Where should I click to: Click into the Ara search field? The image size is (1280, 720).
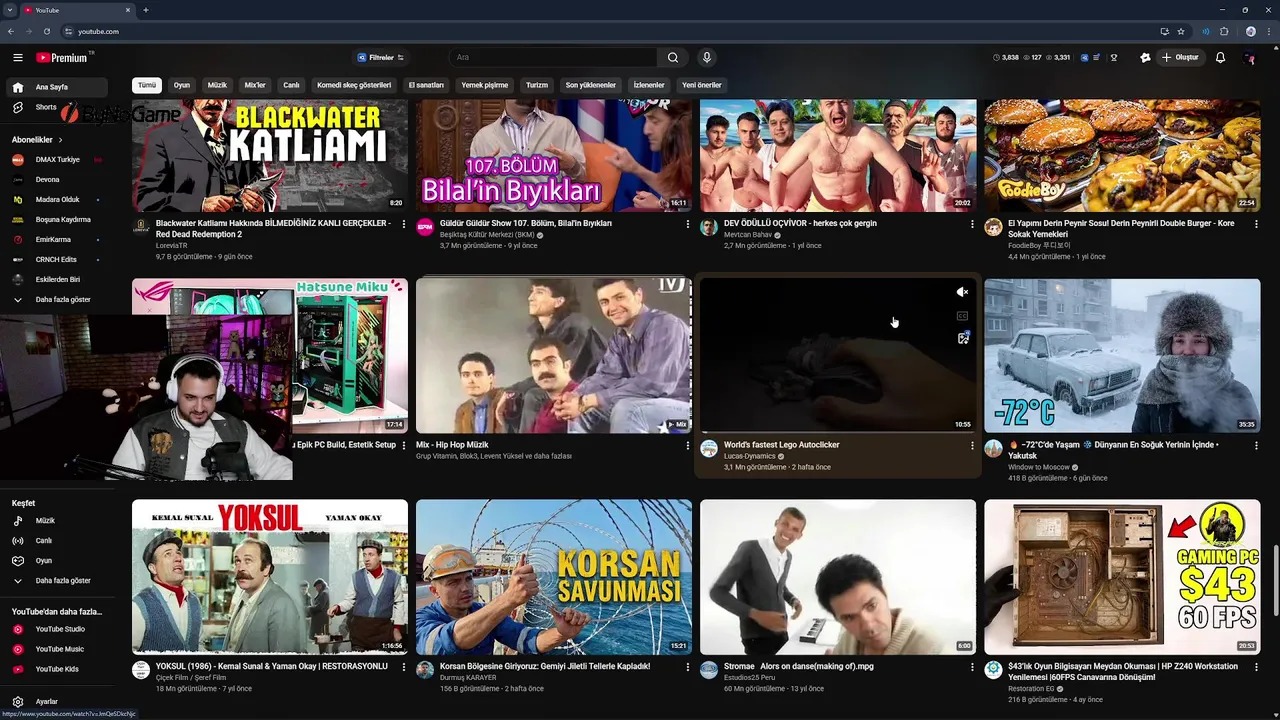point(553,58)
